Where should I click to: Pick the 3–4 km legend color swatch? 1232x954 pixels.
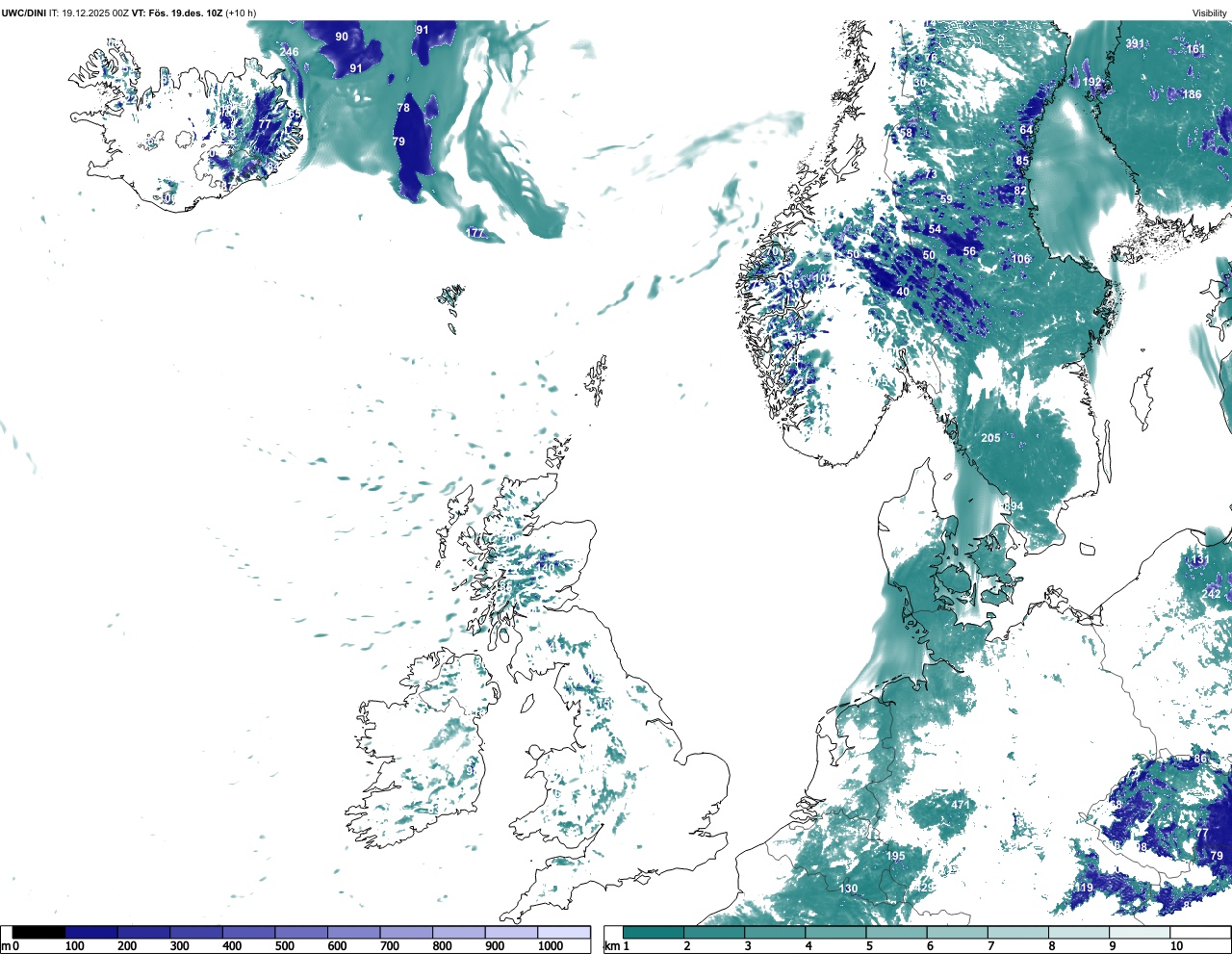click(775, 932)
